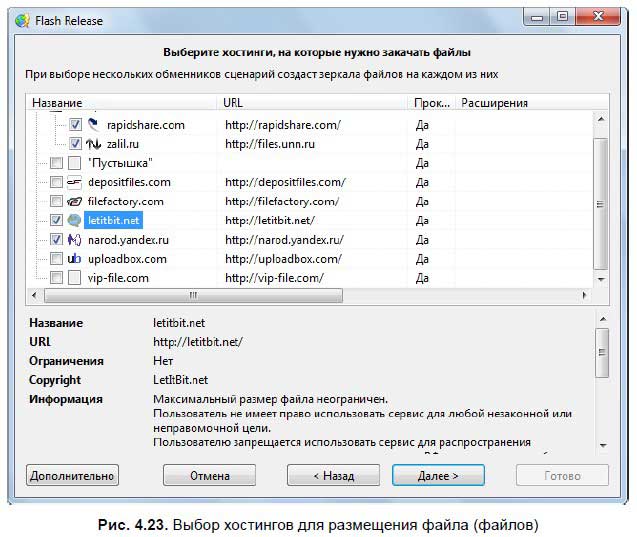Click the narod.yandex.ru icon
This screenshot has width=637, height=537.
click(x=74, y=240)
